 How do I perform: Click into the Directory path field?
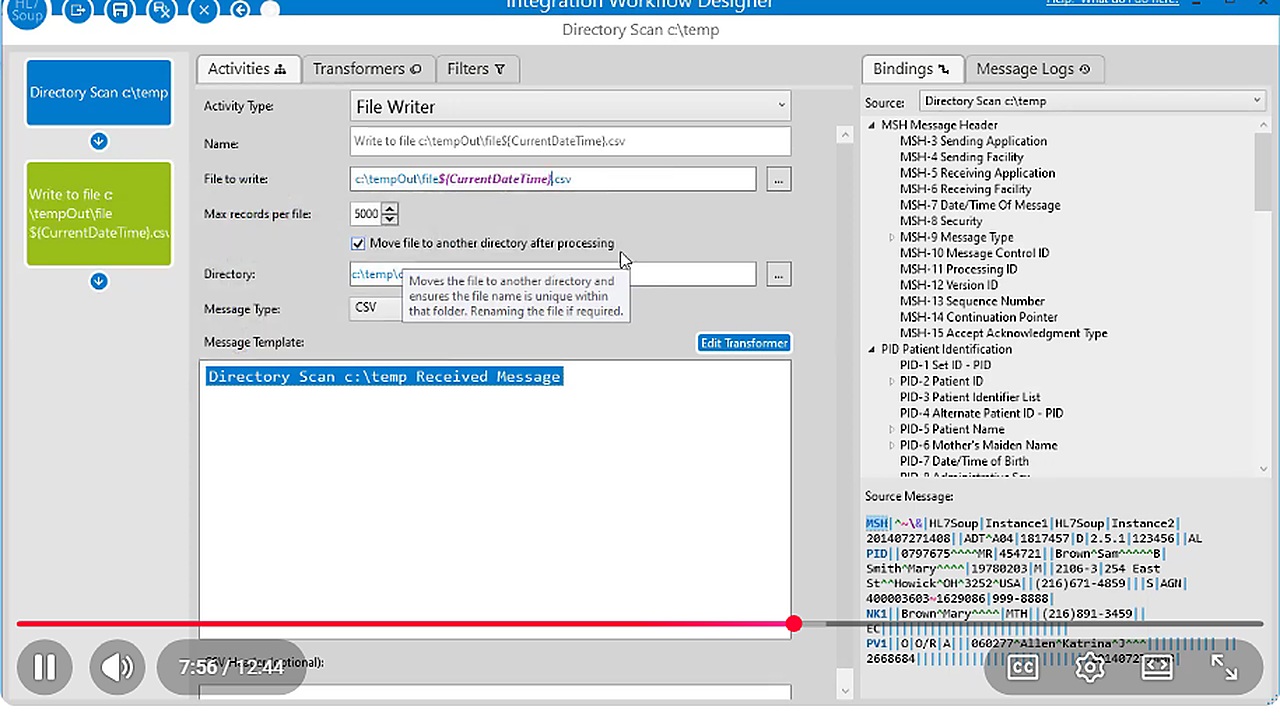point(553,274)
